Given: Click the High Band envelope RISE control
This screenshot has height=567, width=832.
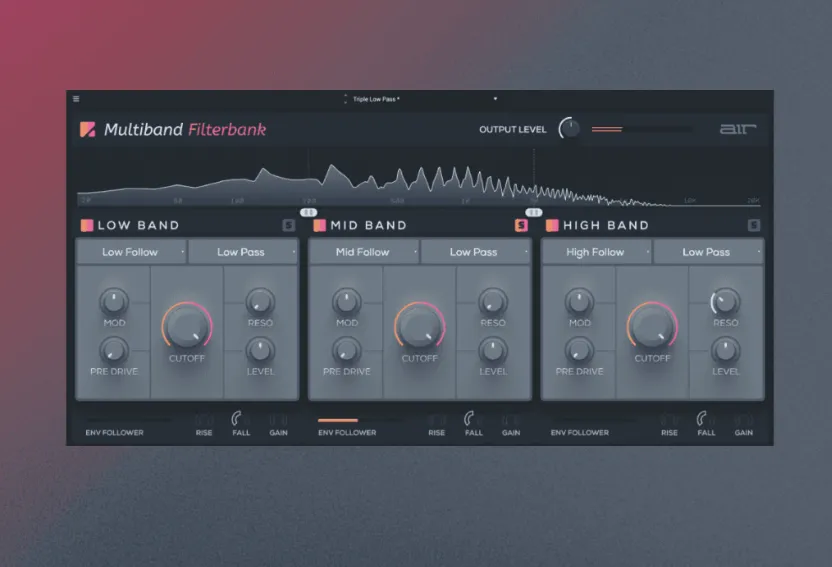Looking at the screenshot, I should click(x=669, y=420).
